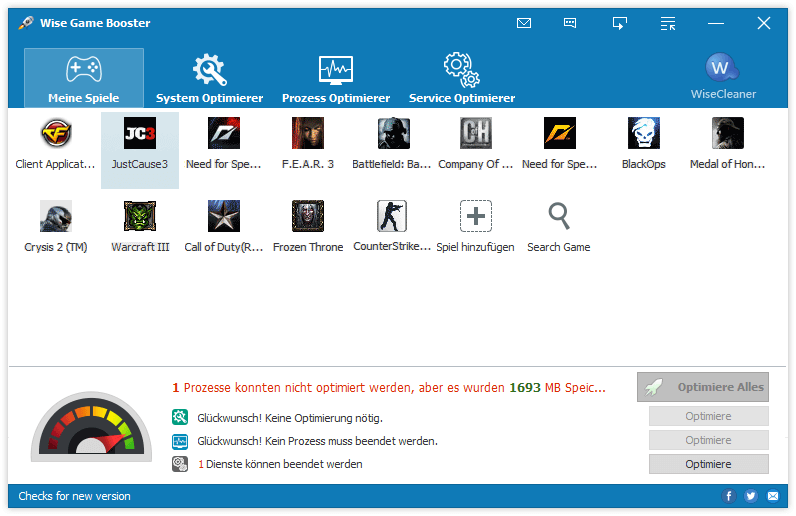This screenshot has height=516, width=796.
Task: Click 'Glückwunsch! Keine Optimierung nötig.' text
Action: 290,418
